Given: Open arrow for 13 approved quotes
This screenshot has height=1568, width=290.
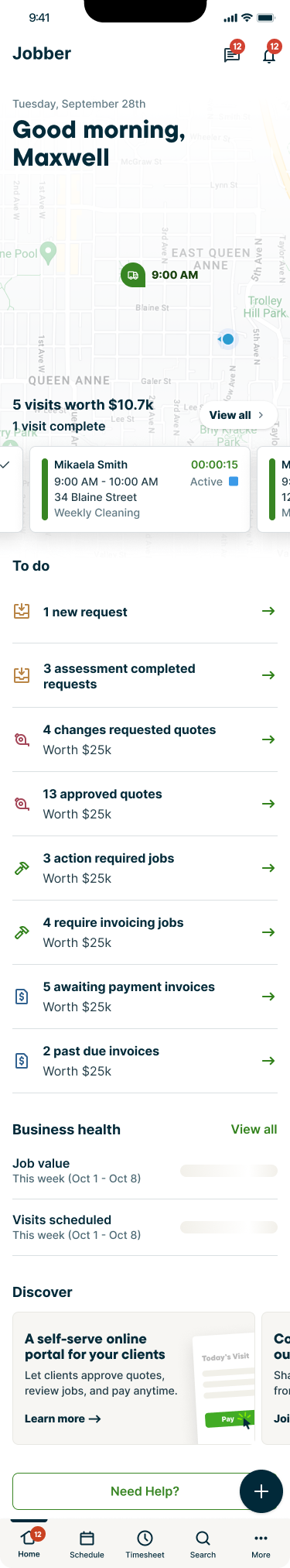Looking at the screenshot, I should (268, 804).
